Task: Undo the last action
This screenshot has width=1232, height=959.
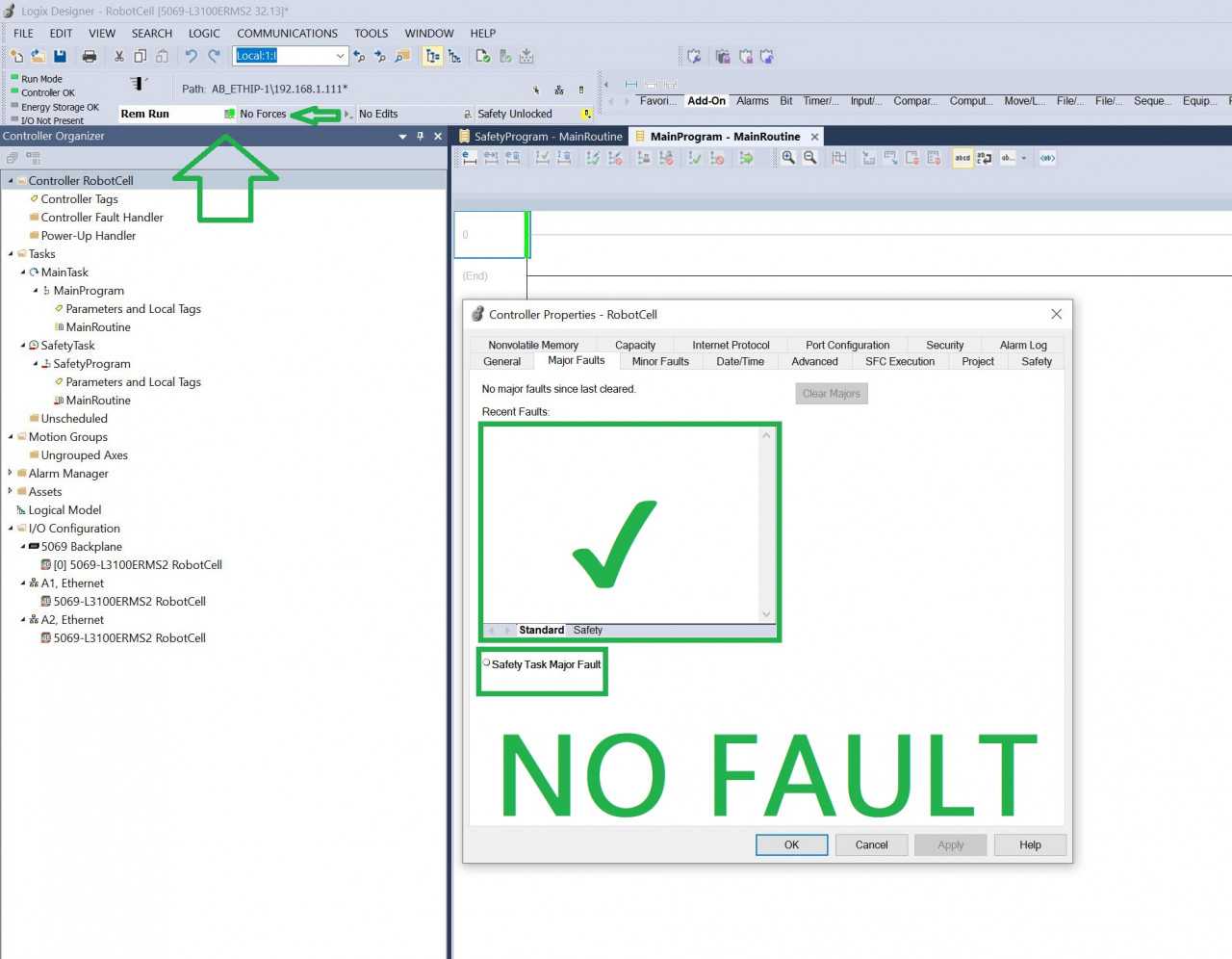Action: (x=191, y=57)
